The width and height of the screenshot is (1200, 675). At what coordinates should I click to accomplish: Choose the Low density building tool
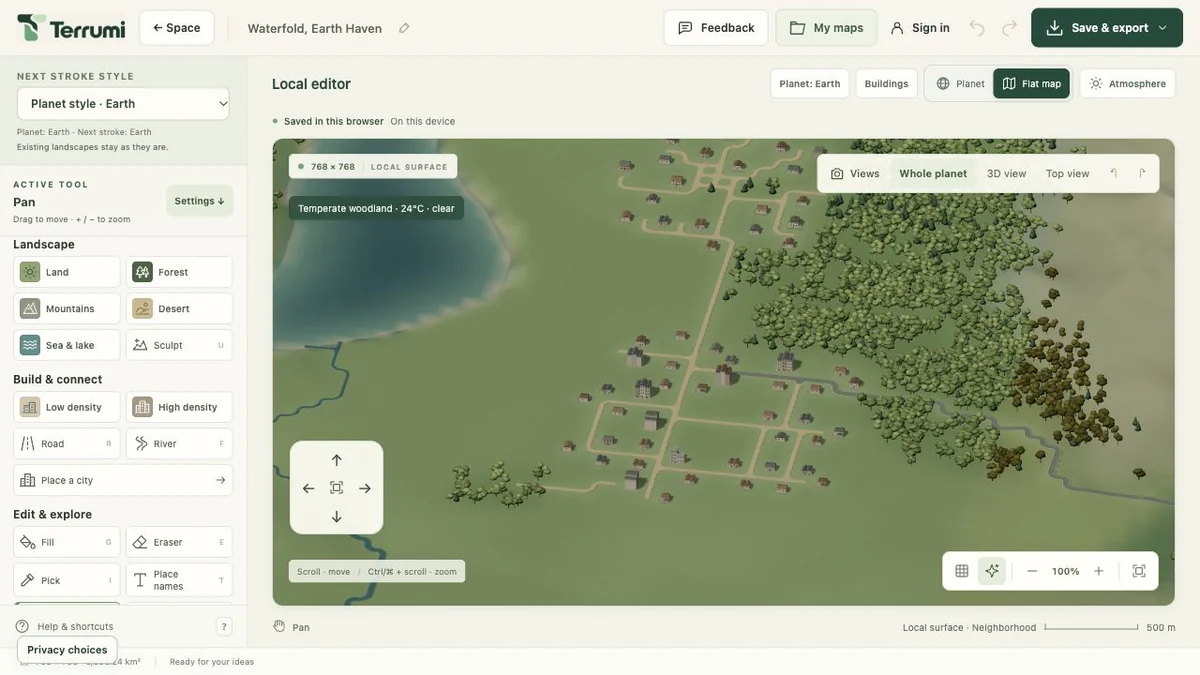tap(67, 407)
